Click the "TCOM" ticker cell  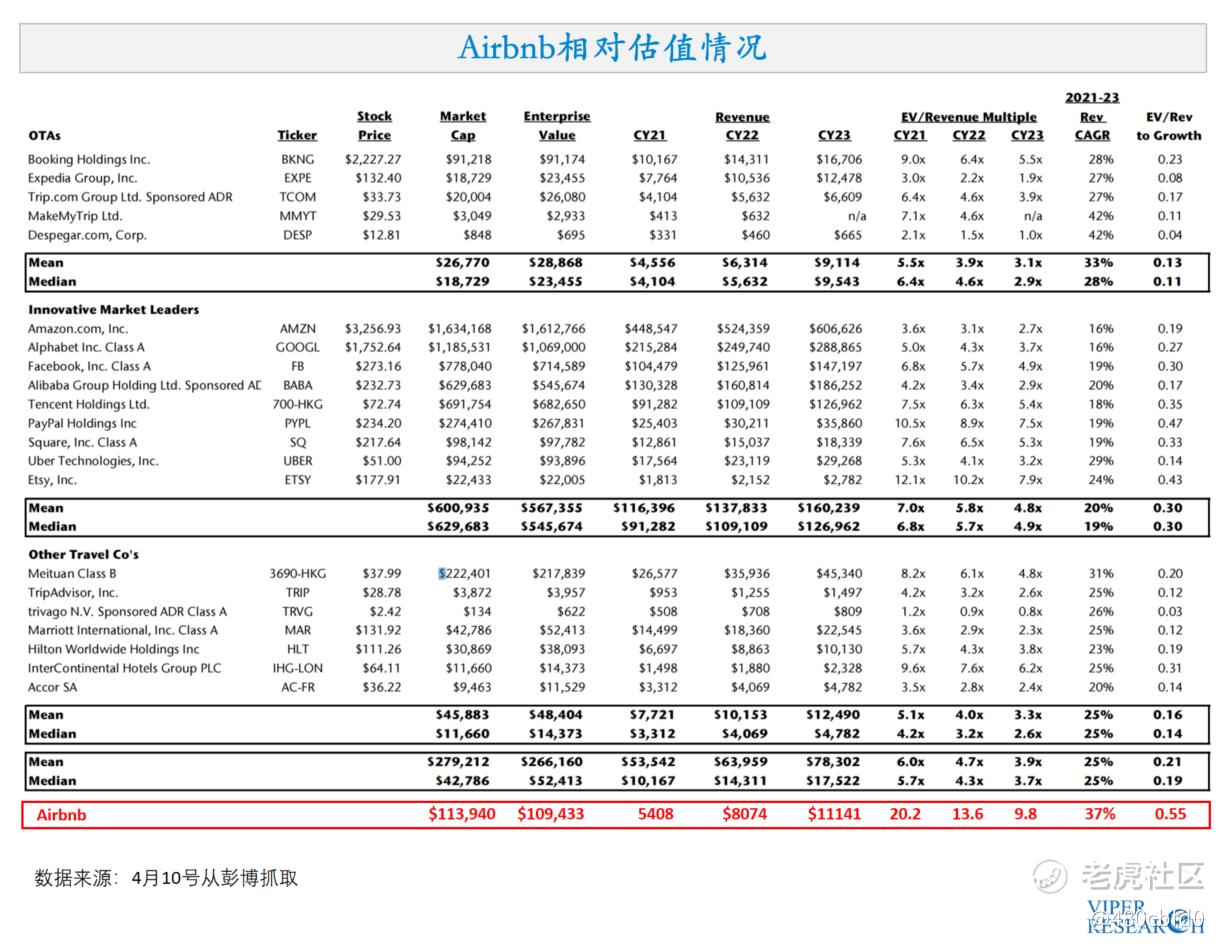297,197
